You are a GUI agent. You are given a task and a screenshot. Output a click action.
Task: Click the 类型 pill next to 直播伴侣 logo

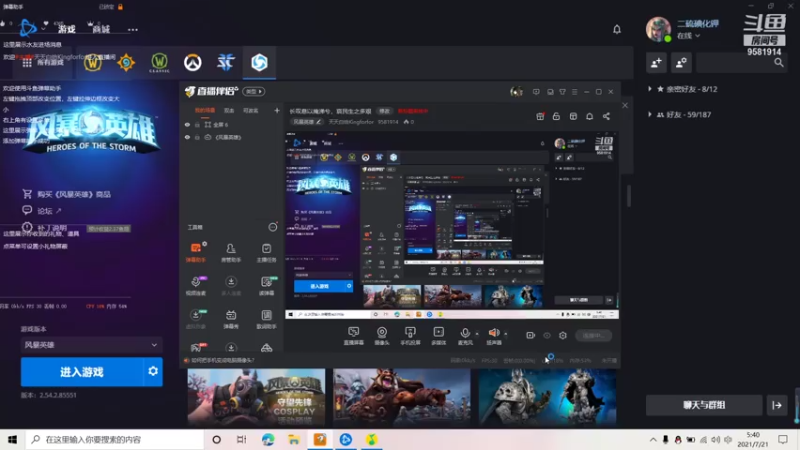tap(254, 91)
